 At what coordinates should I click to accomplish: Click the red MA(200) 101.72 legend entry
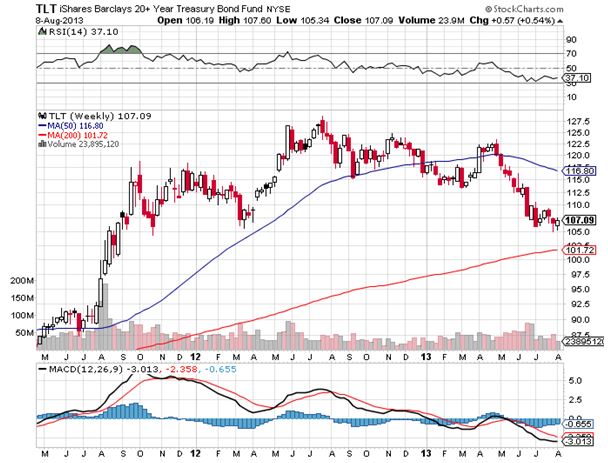point(73,135)
